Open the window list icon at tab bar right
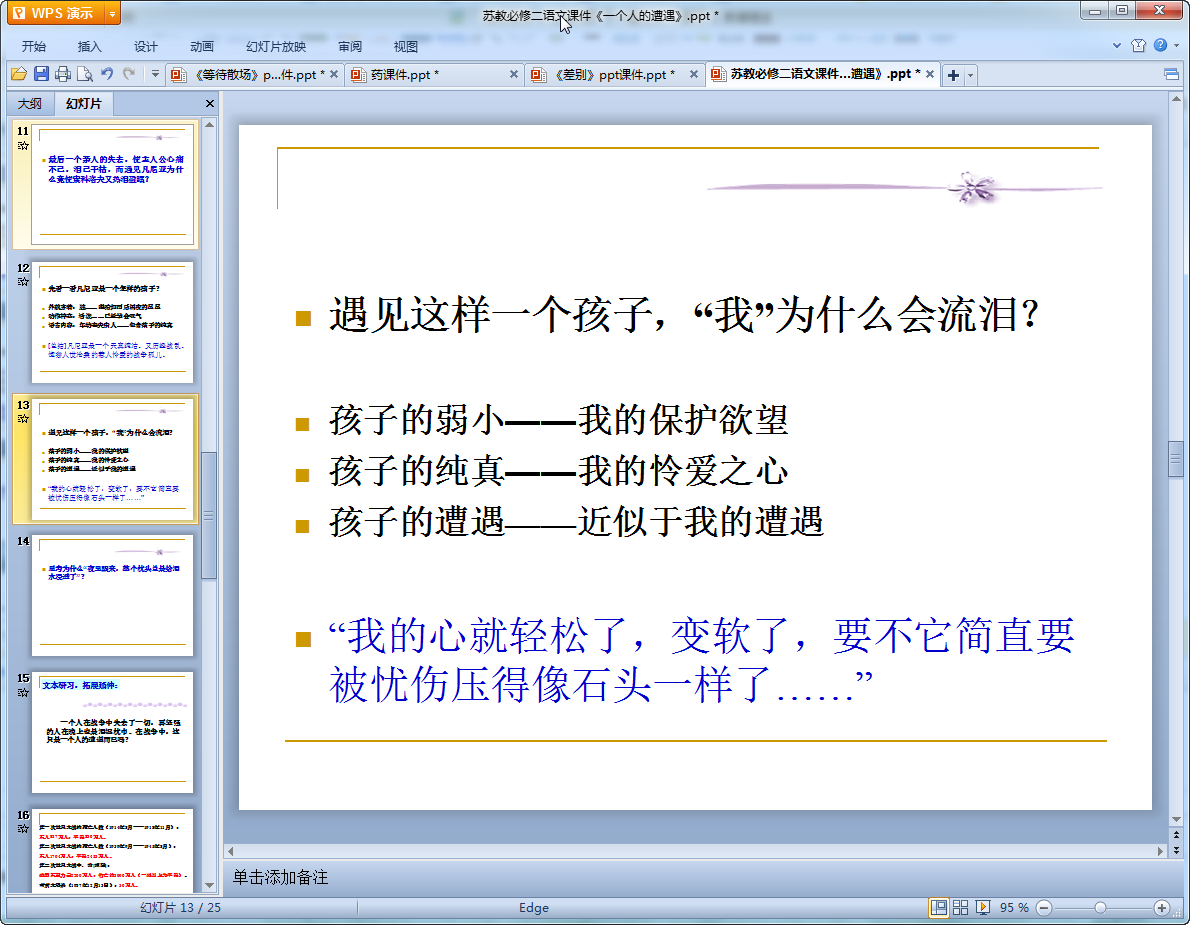1190x925 pixels. [x=1172, y=74]
